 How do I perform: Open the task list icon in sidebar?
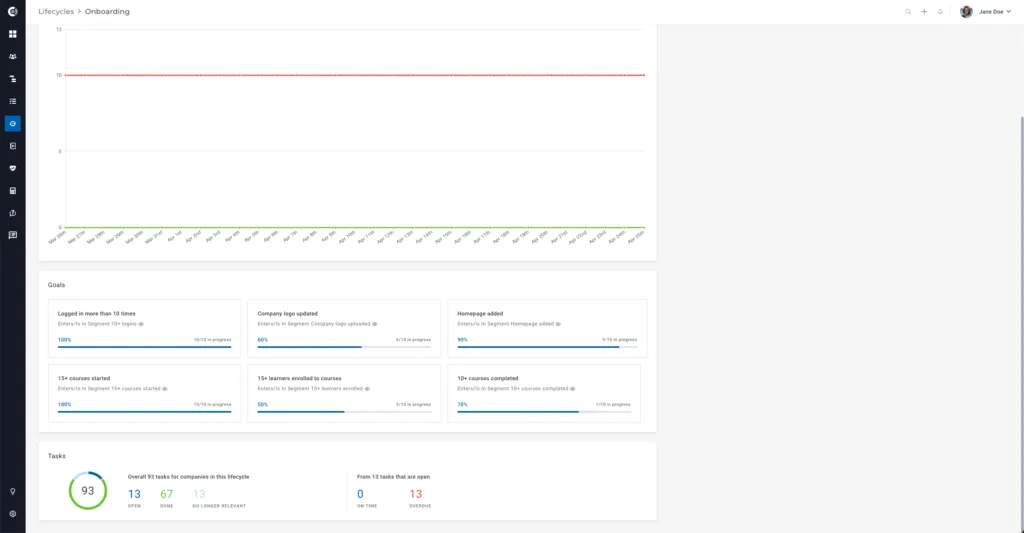[12, 101]
